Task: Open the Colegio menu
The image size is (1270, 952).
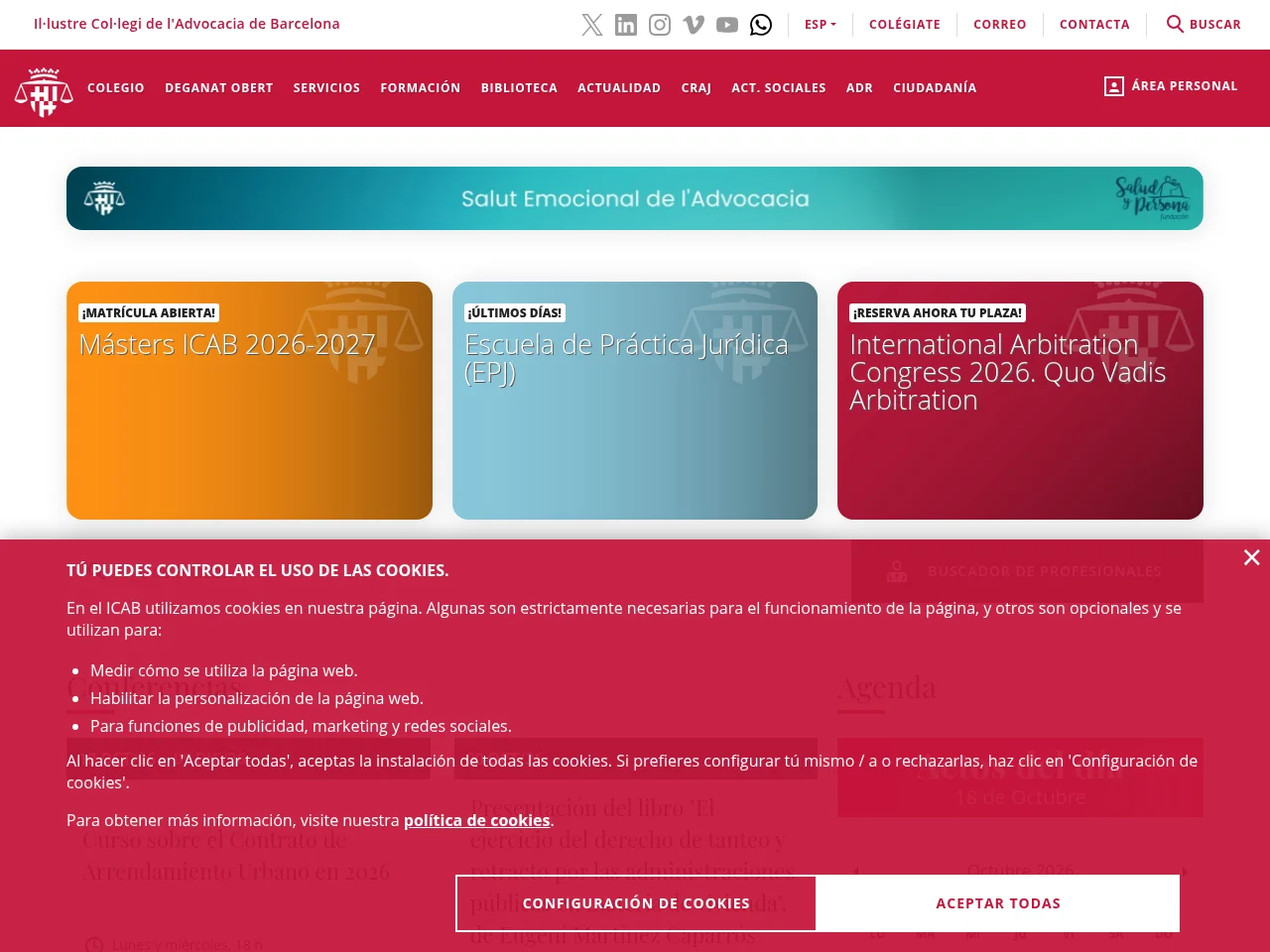Action: (x=116, y=88)
